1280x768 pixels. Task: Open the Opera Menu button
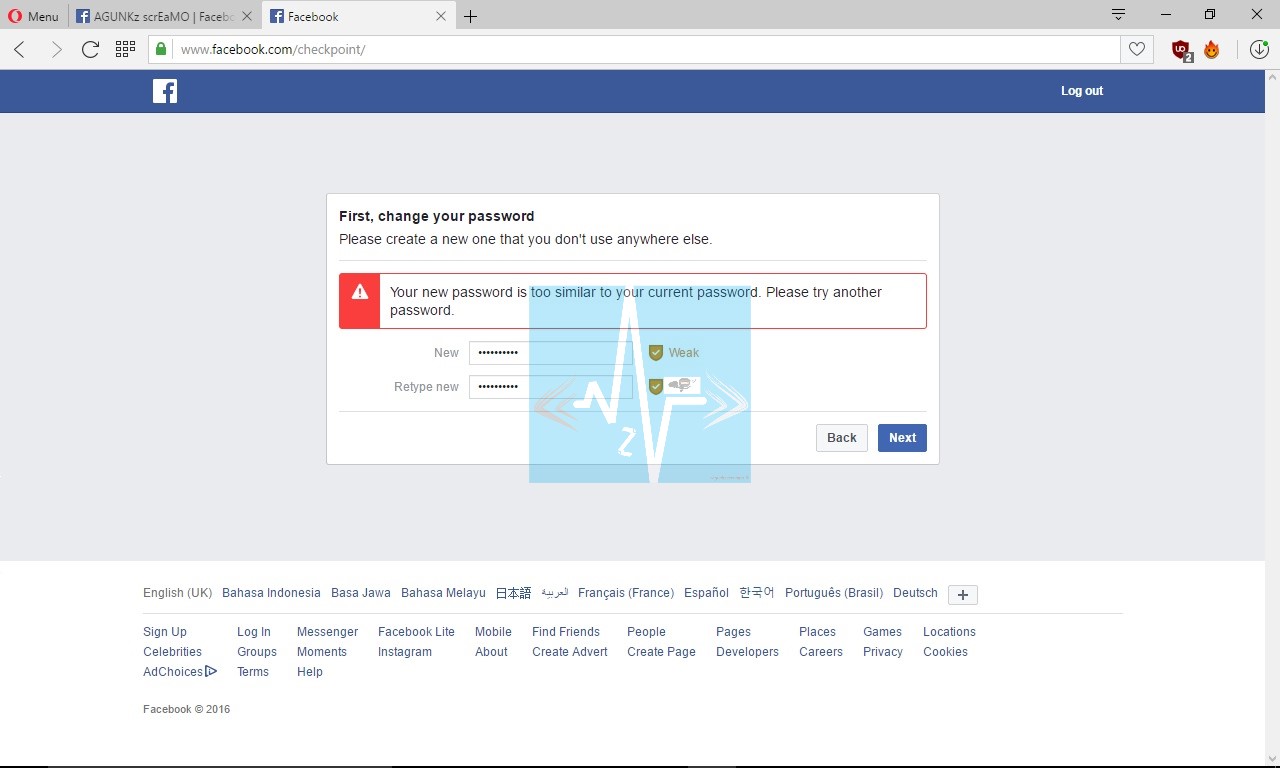pyautogui.click(x=34, y=16)
